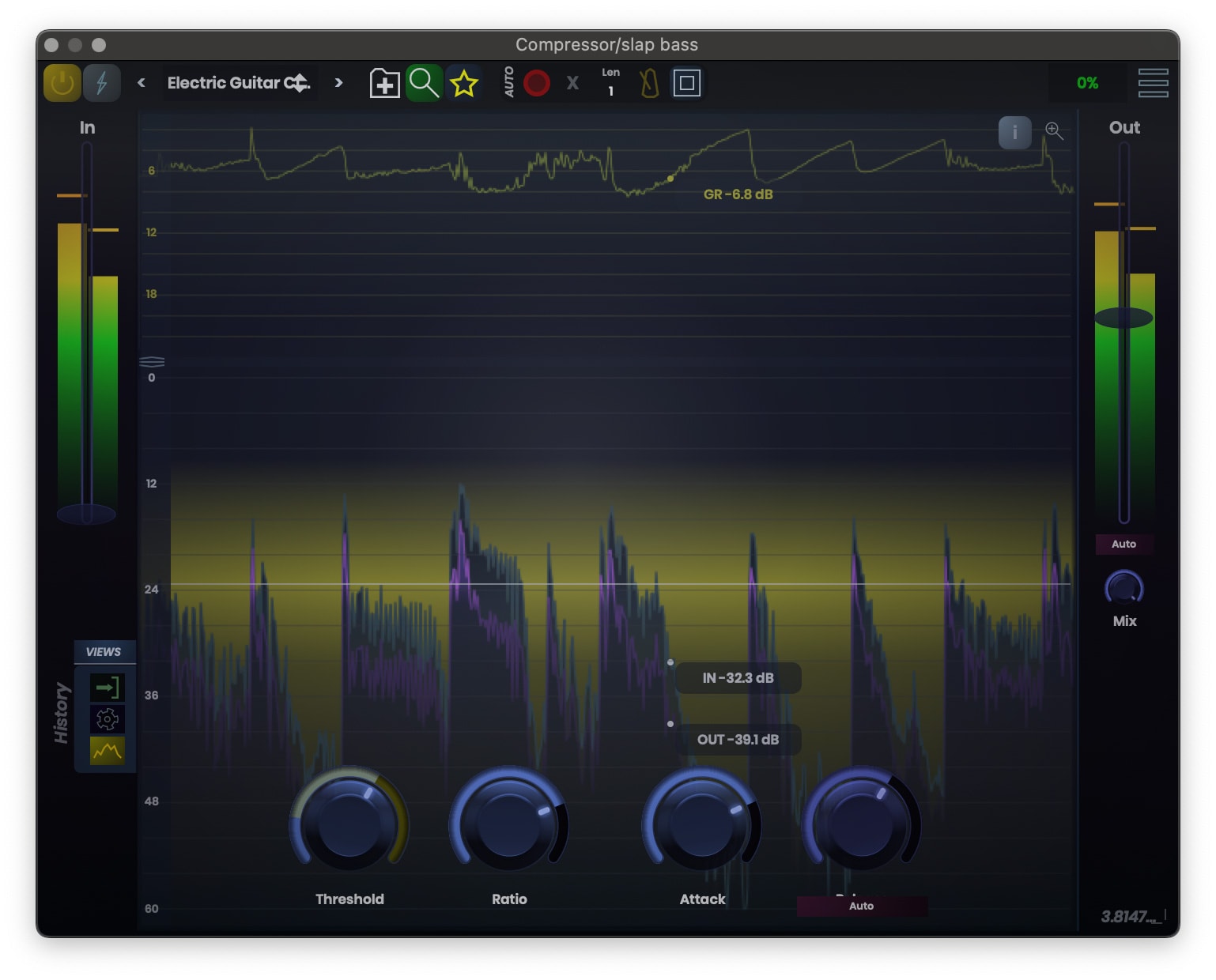Click the previous-preset left arrow
Viewport: 1216px width, 980px height.
[x=141, y=82]
